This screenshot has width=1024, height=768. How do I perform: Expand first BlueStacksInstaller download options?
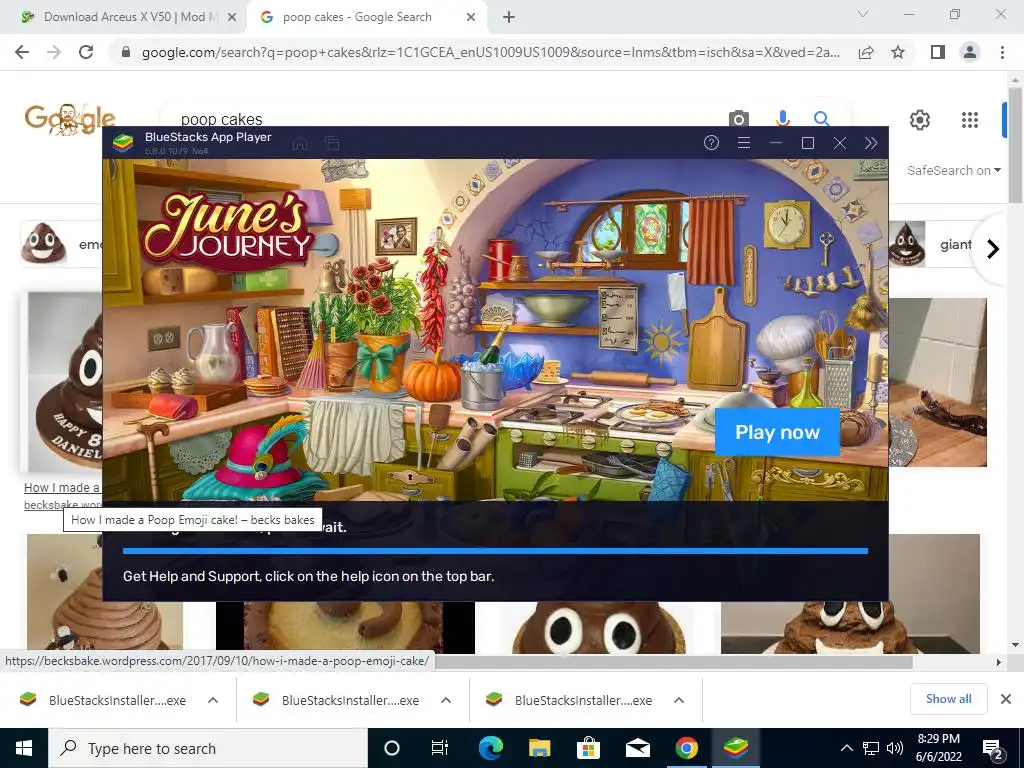[213, 700]
